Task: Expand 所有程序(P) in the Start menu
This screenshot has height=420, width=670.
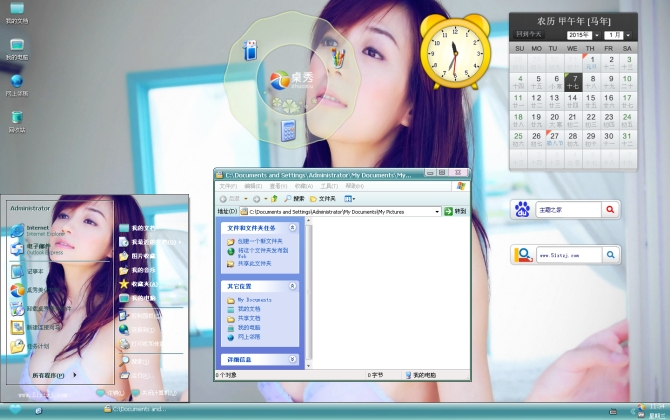Action: click(54, 375)
